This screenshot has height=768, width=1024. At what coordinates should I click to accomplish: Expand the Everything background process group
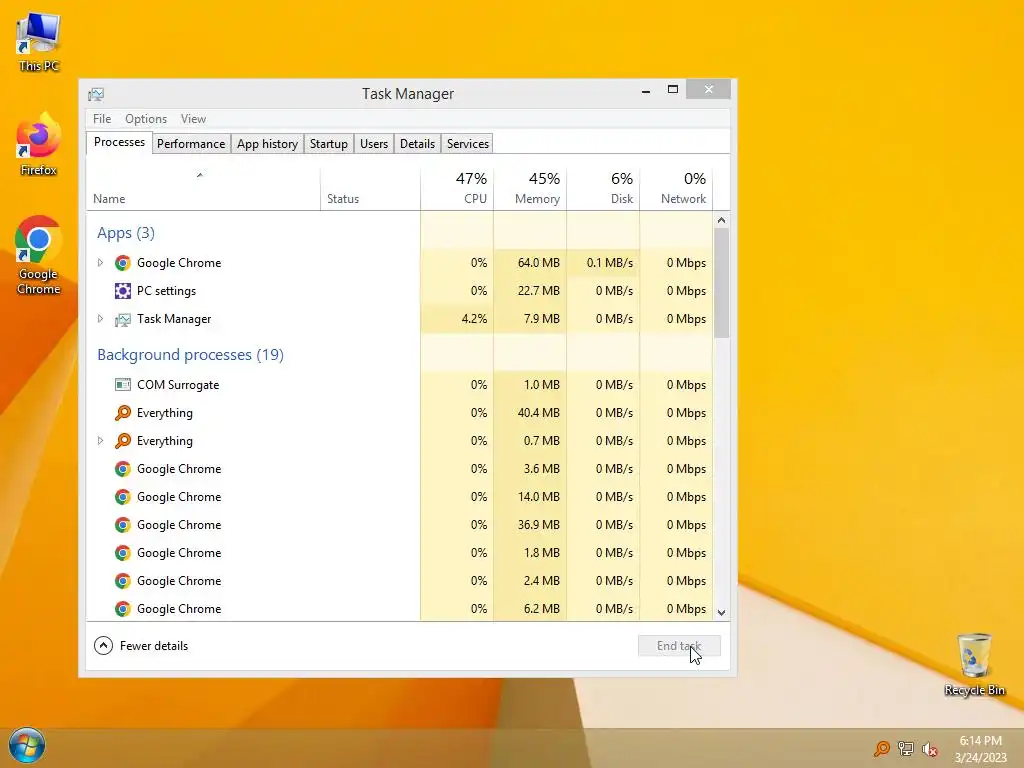pos(100,441)
